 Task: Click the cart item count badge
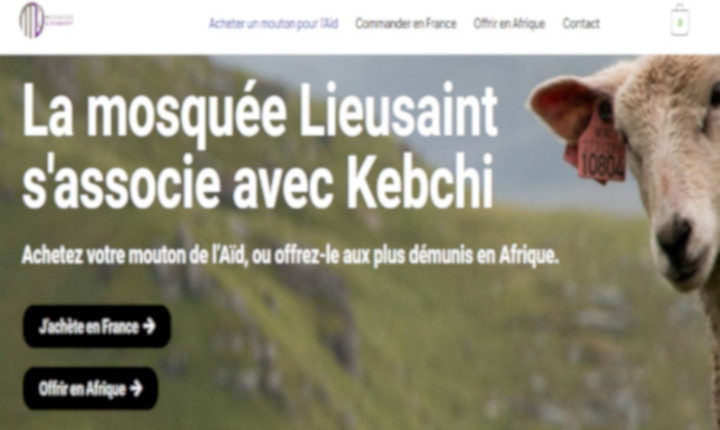[680, 23]
